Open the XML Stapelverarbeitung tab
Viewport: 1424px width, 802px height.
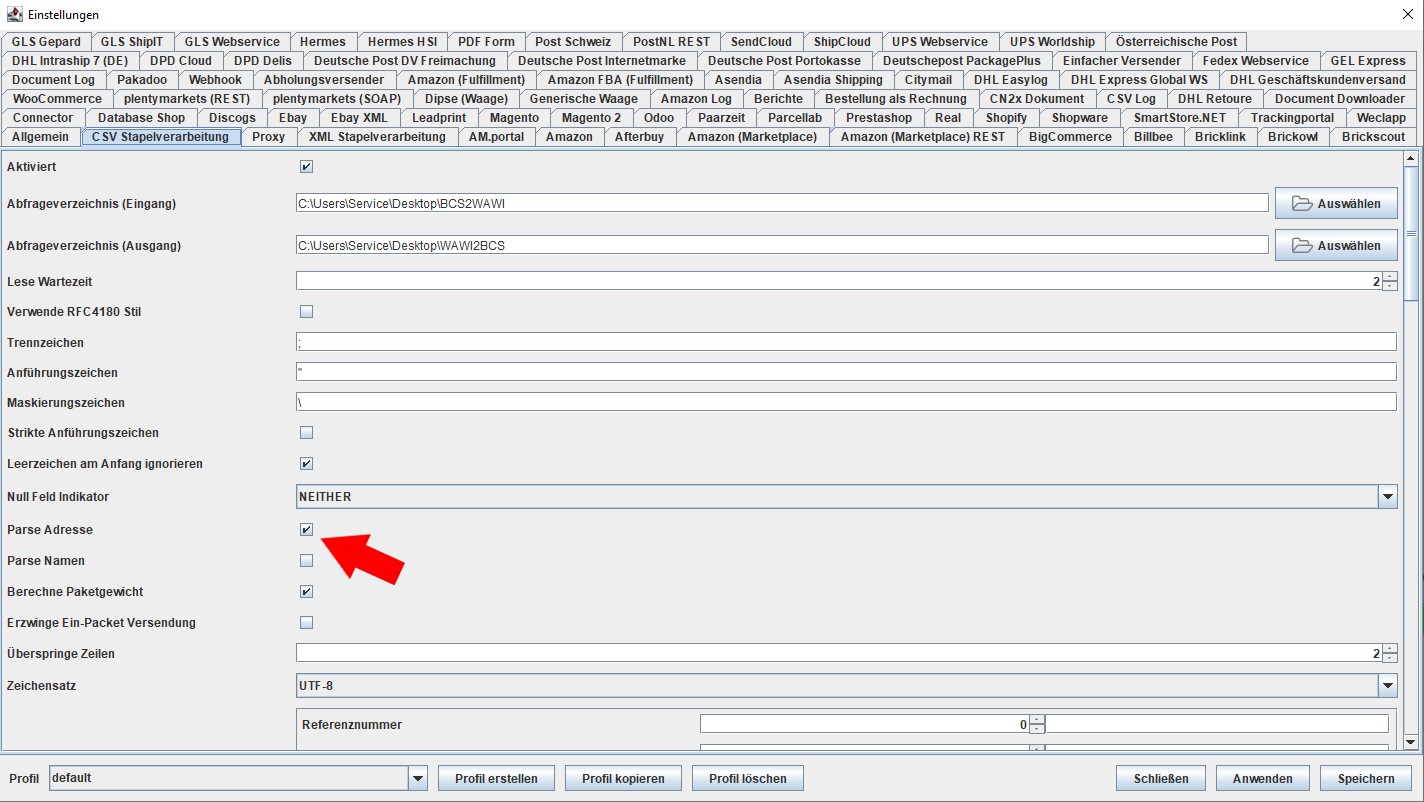pyautogui.click(x=377, y=137)
